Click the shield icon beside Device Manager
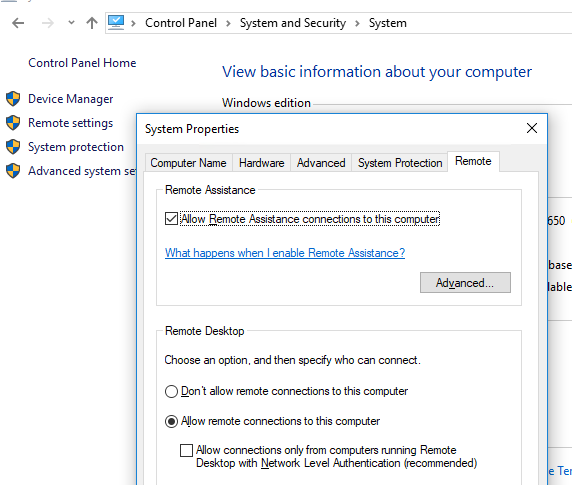 13,99
